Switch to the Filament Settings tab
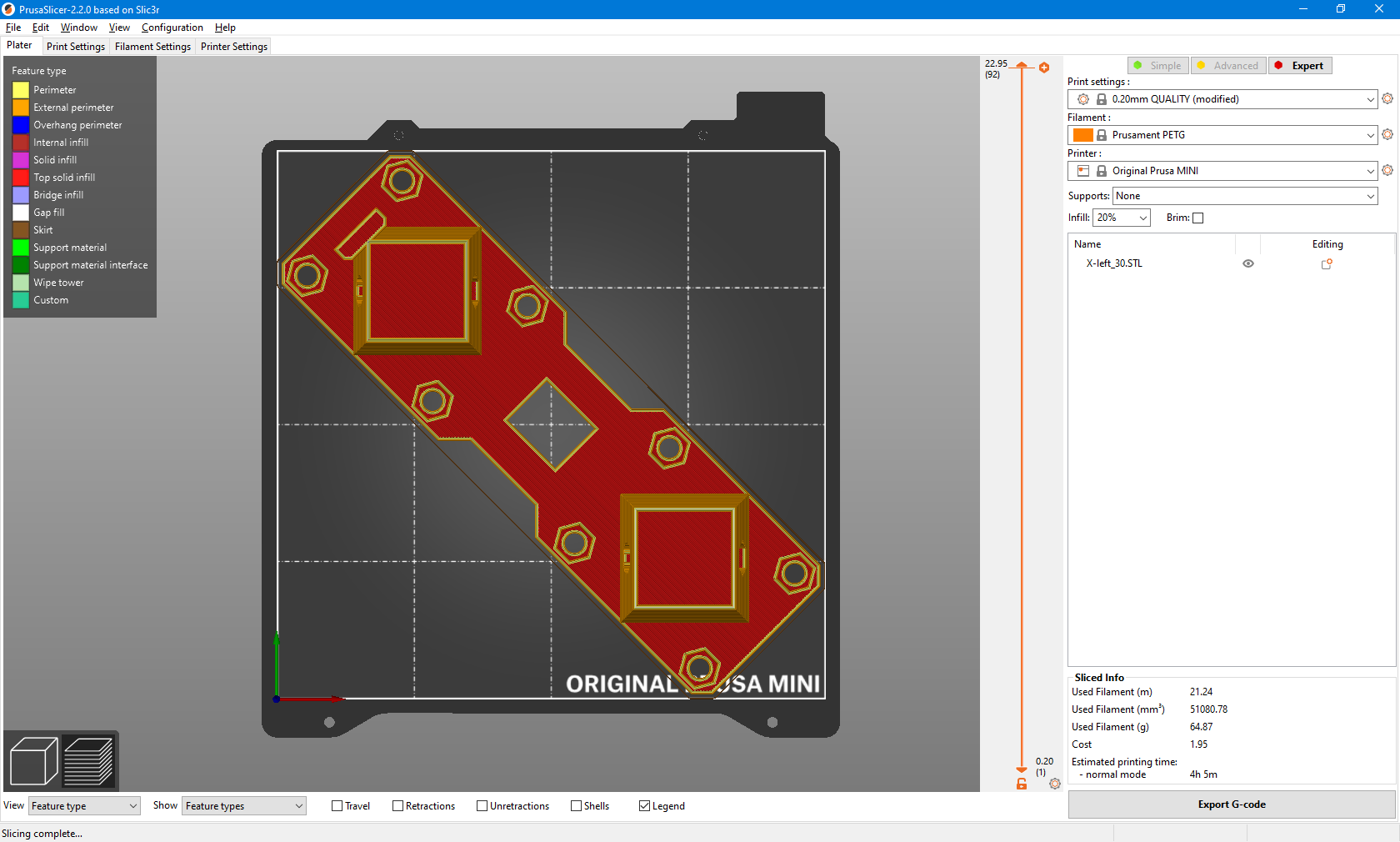1400x842 pixels. [x=152, y=47]
